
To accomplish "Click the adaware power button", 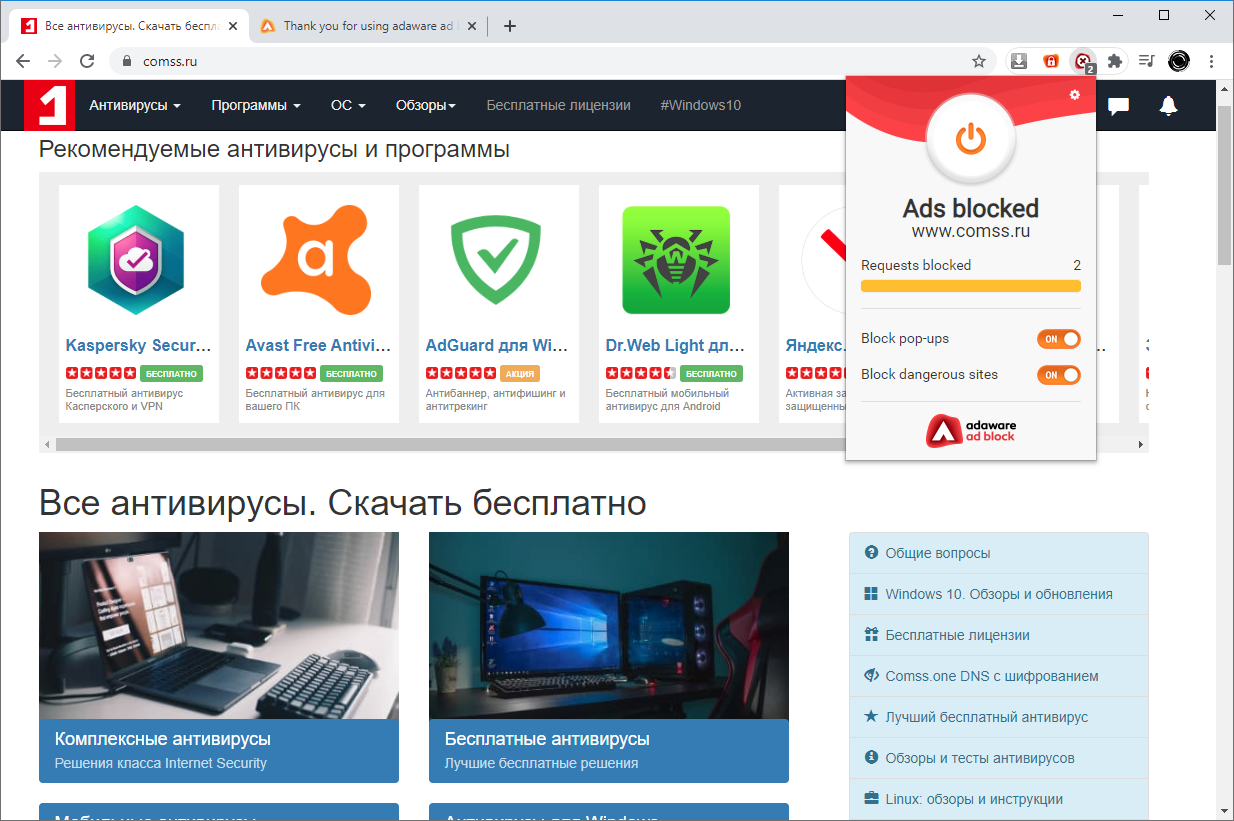I will pyautogui.click(x=970, y=138).
